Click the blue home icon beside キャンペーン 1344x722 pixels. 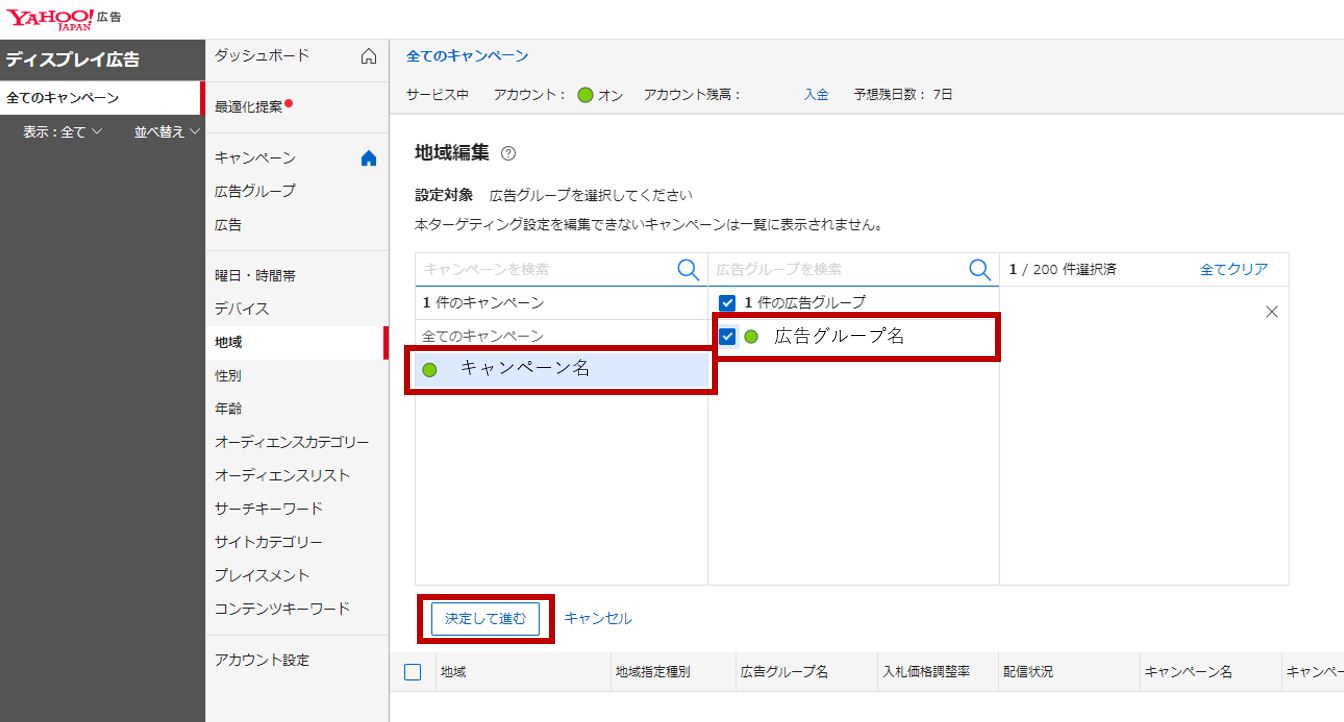click(x=369, y=158)
